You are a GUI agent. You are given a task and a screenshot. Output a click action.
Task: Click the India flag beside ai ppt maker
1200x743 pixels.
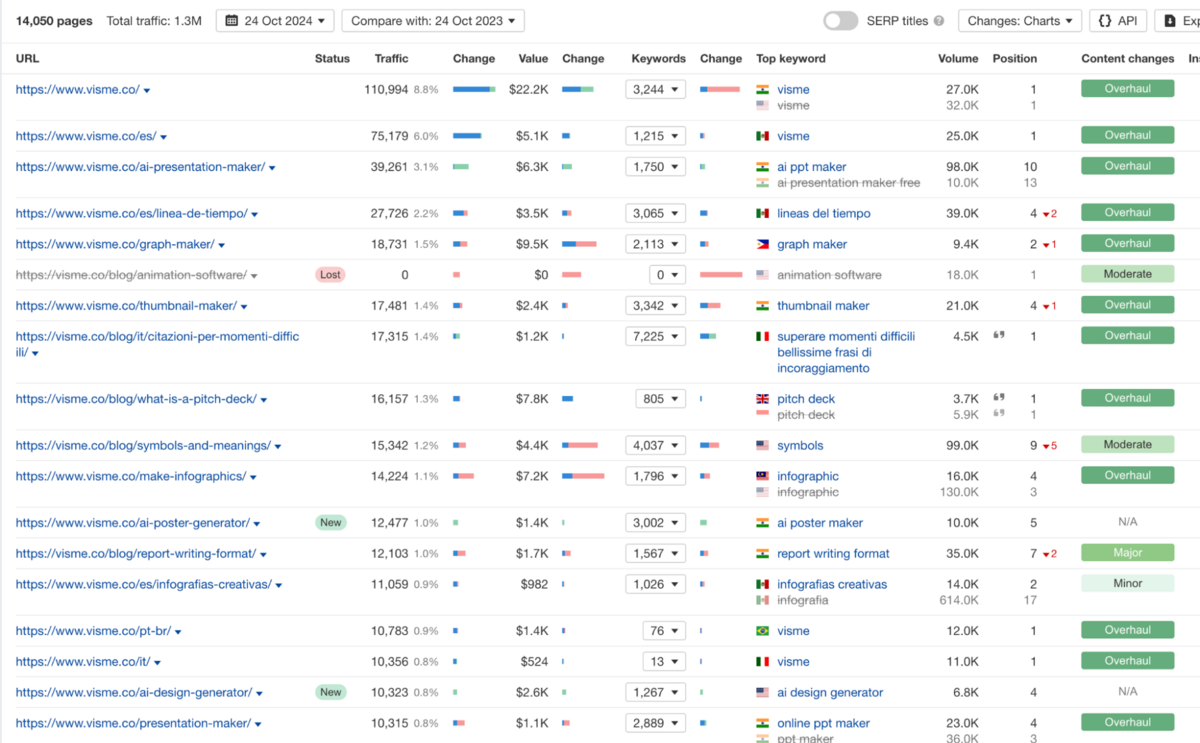(763, 167)
